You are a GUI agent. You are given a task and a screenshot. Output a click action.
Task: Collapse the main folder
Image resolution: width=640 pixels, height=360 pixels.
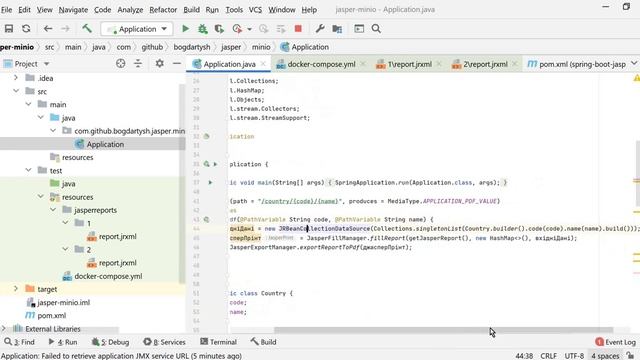[28, 104]
